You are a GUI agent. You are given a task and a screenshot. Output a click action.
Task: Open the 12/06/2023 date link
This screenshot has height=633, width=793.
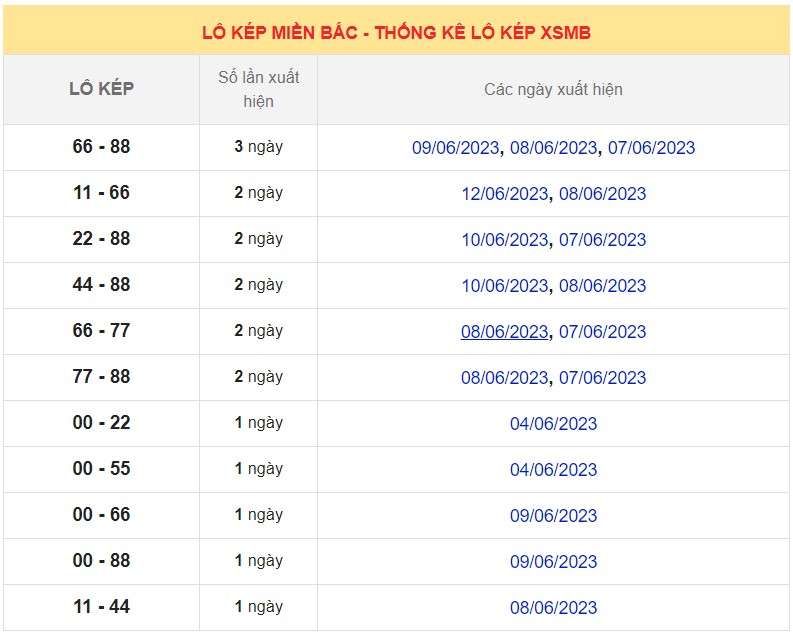tap(505, 194)
